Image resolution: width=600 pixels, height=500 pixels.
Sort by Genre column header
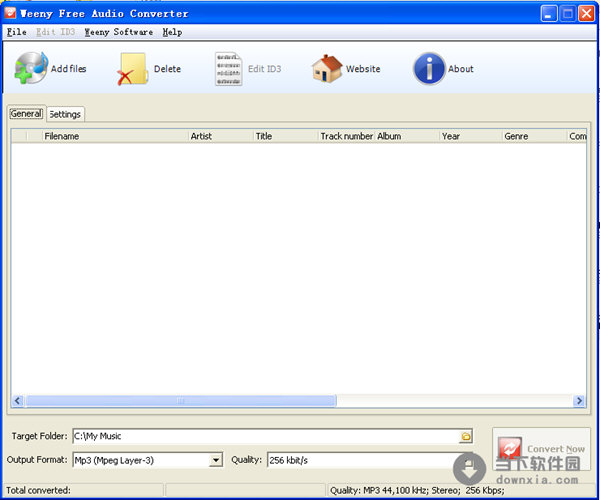(534, 136)
